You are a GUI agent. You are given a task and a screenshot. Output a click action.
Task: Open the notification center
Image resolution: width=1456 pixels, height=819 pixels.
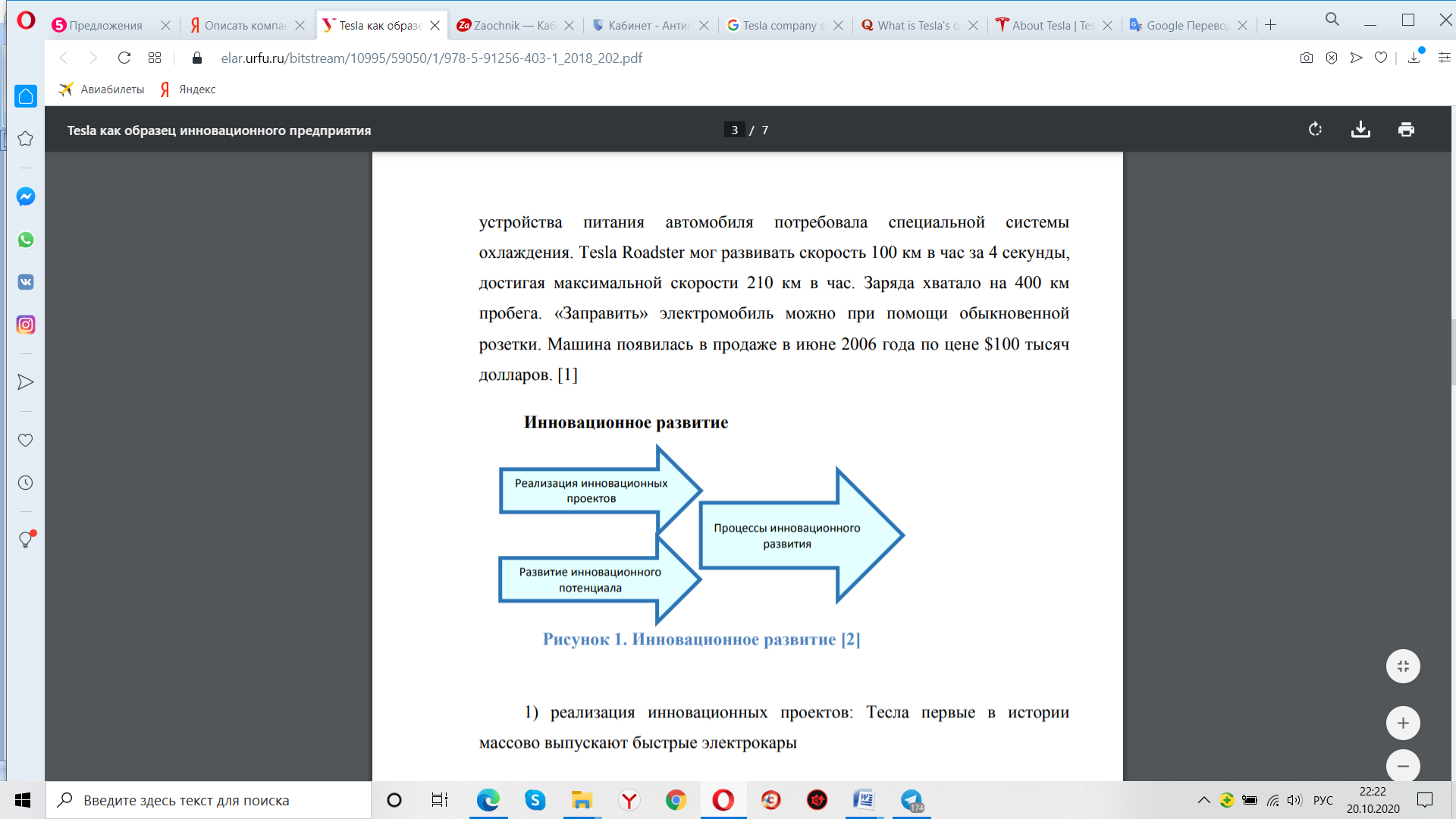(1425, 800)
